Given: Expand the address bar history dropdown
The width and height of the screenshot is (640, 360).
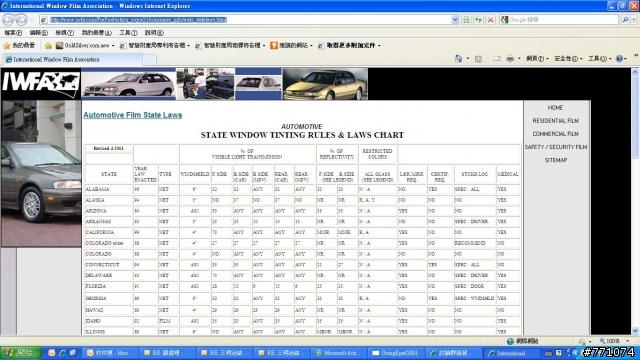Looking at the screenshot, I should click(455, 19).
